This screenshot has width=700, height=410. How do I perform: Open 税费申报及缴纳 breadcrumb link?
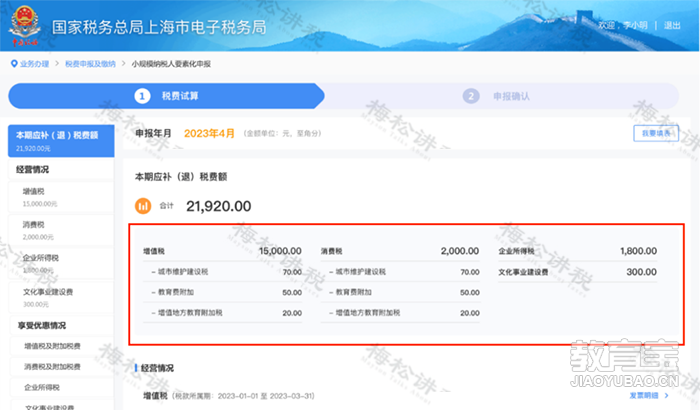pyautogui.click(x=90, y=64)
